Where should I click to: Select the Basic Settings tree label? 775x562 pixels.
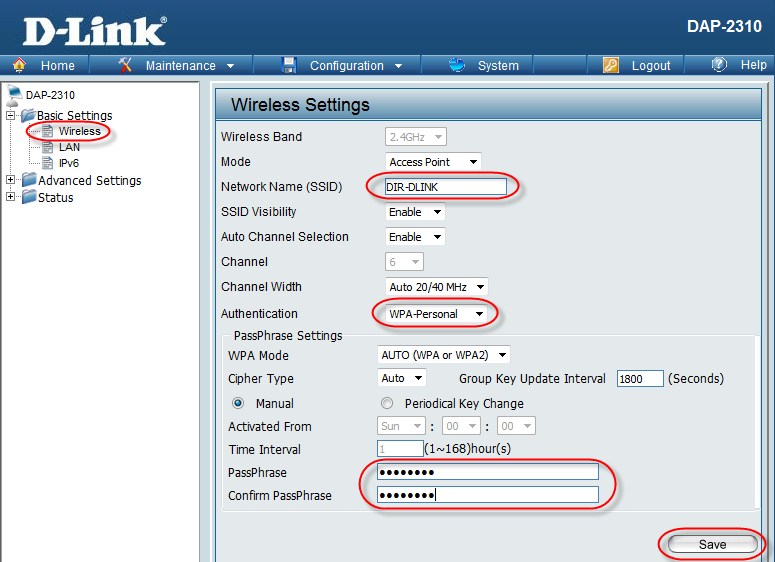[75, 115]
